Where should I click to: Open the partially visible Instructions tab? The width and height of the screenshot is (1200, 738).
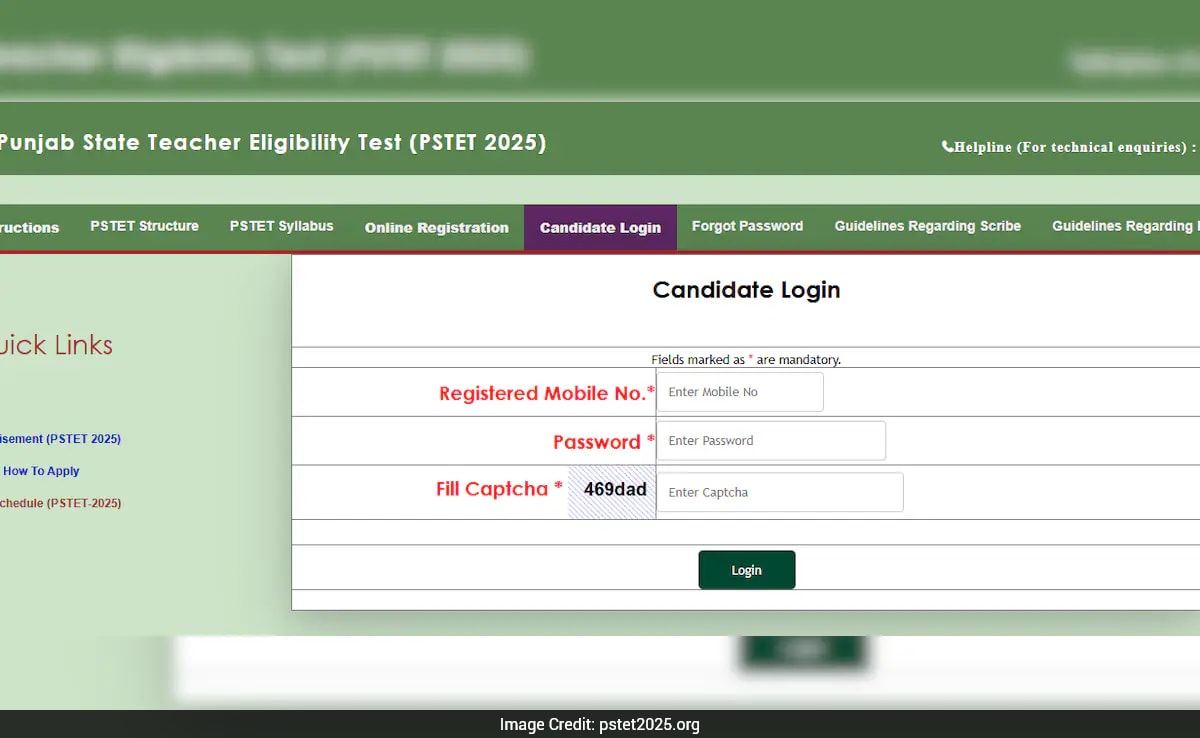[29, 228]
